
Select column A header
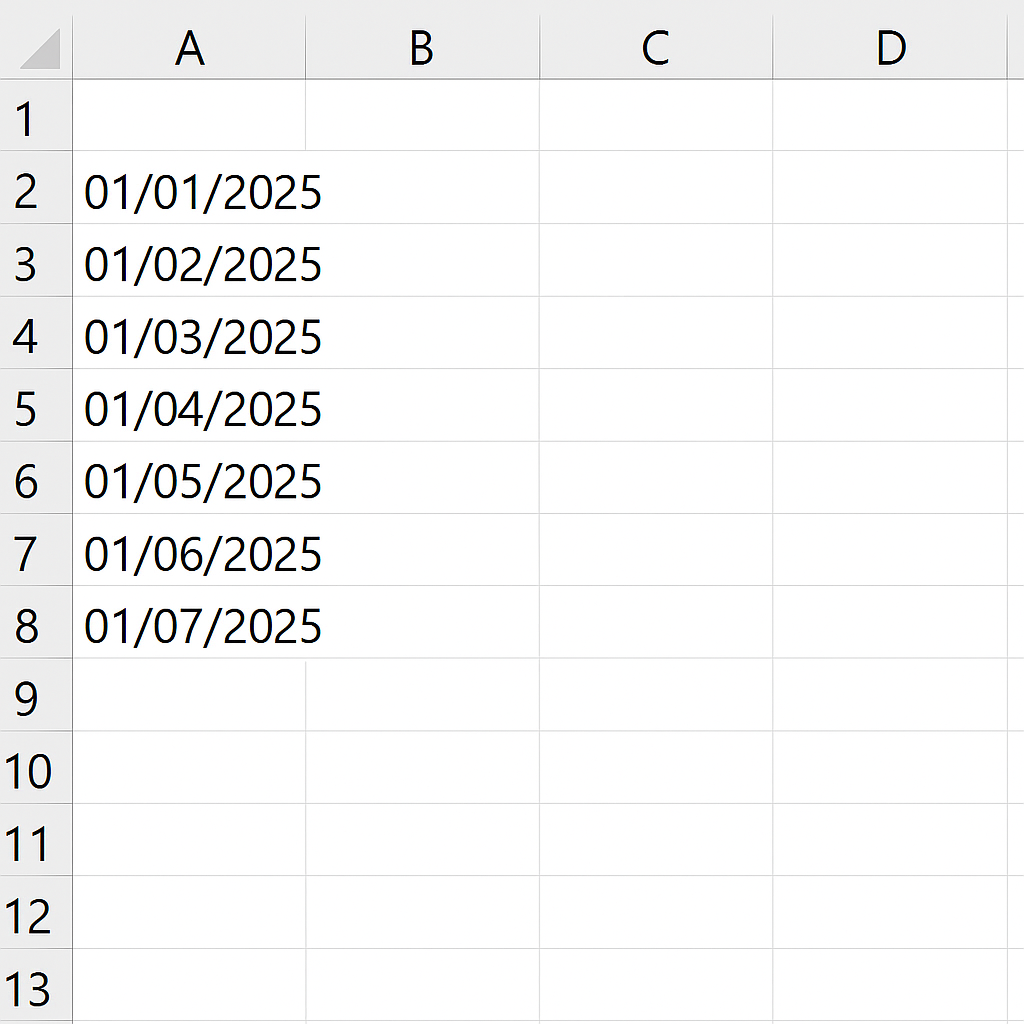[189, 47]
